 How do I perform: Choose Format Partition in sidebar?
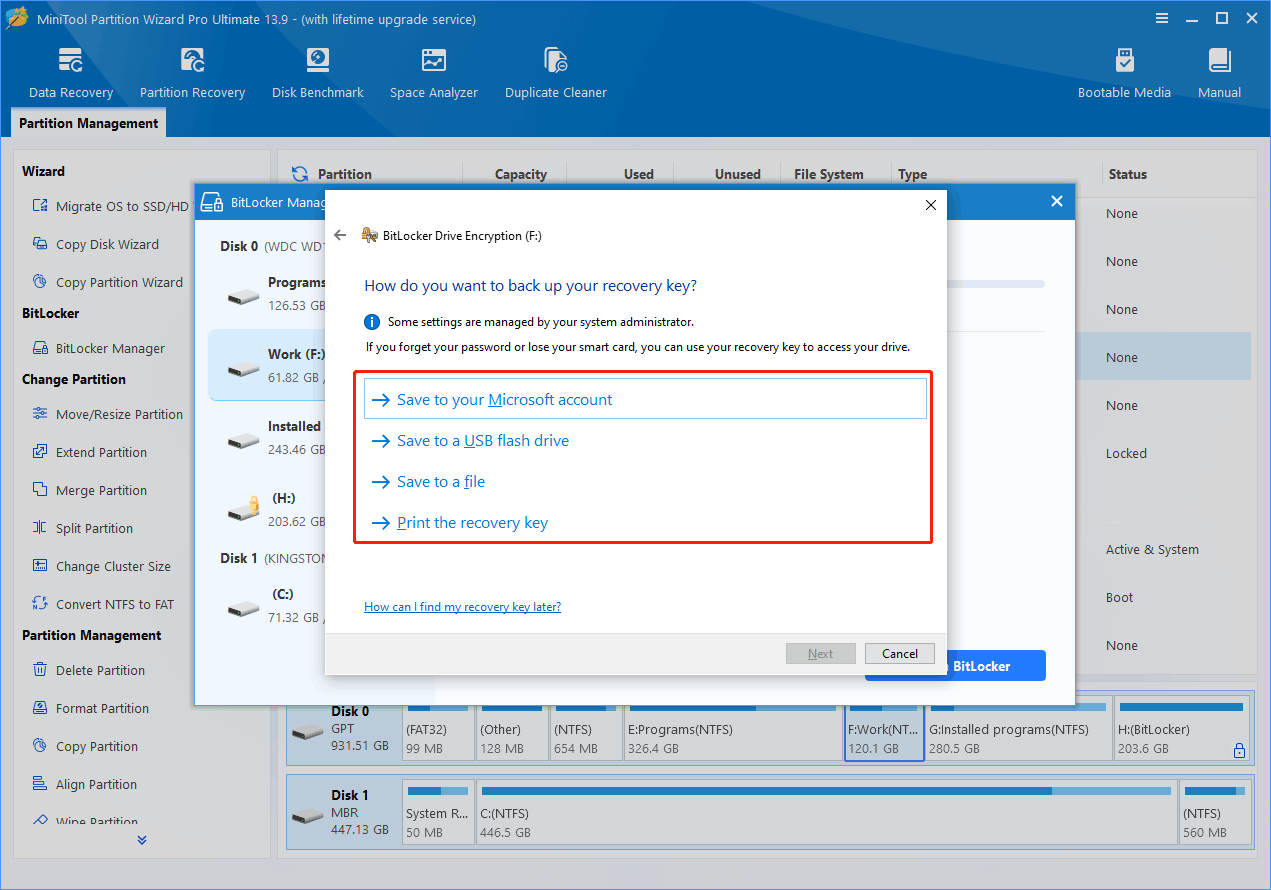(91, 708)
